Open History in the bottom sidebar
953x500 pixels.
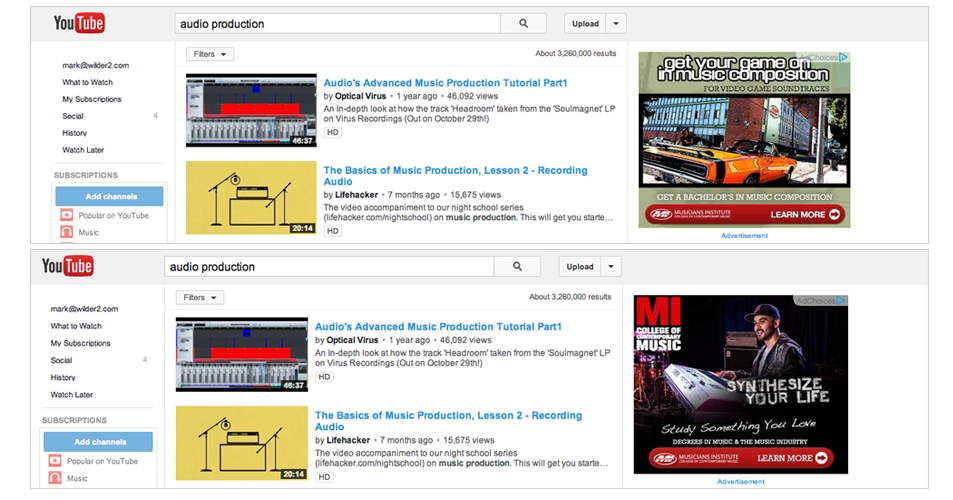[63, 377]
